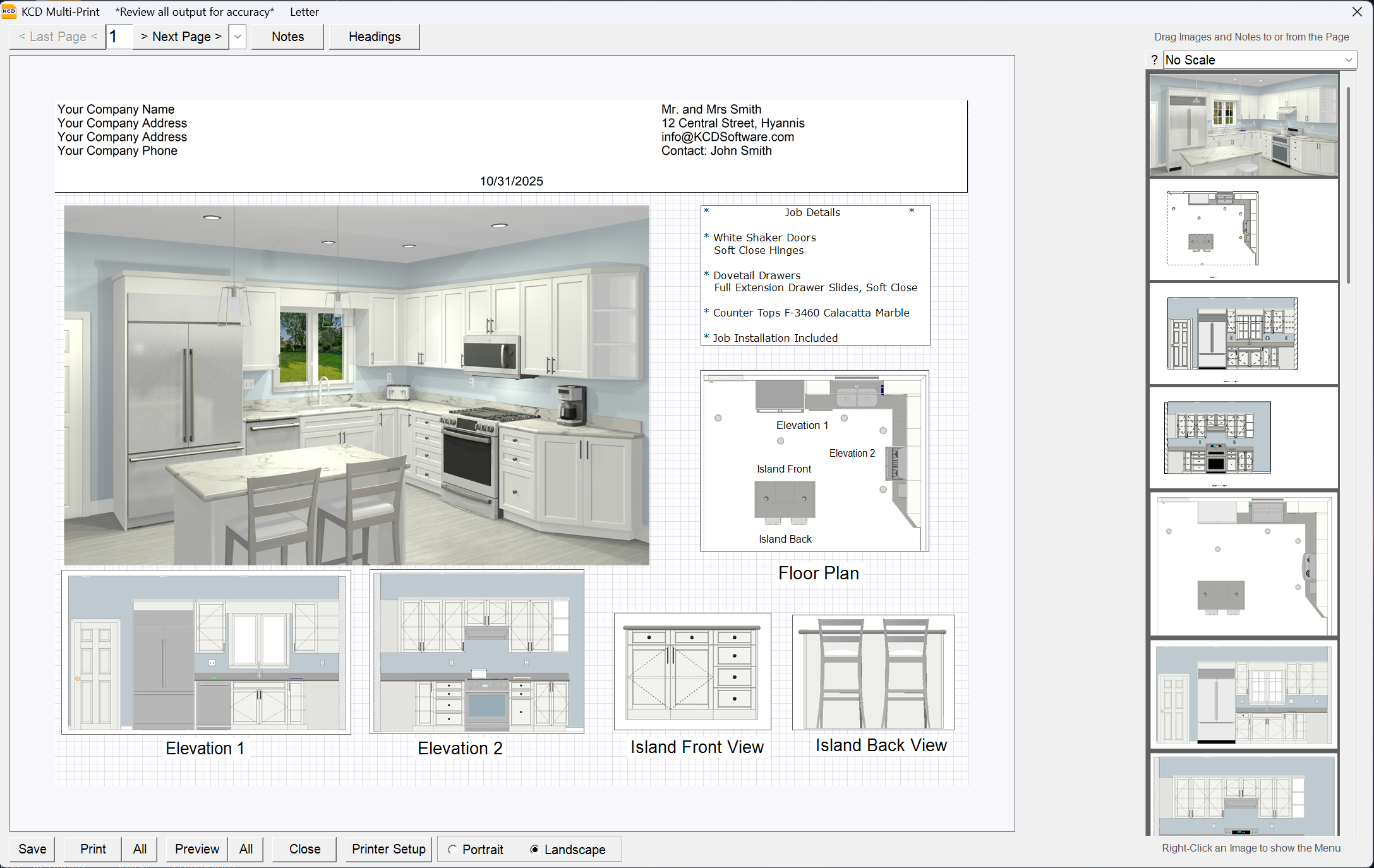Screen dimensions: 1374x868
Task: Select the wireframe range elevation thumbnail in sidebar
Action: point(1243,438)
